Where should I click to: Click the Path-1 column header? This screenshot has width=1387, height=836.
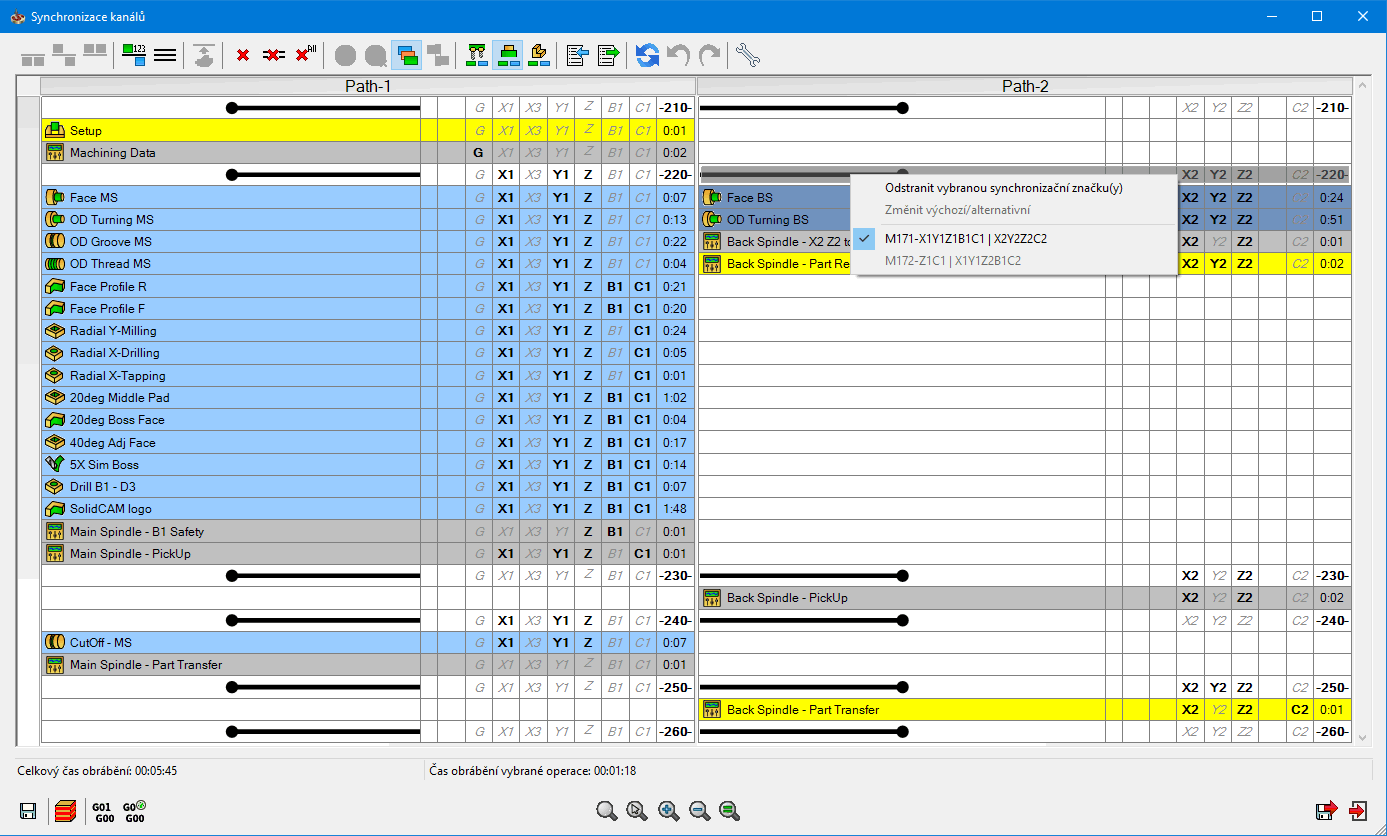click(368, 87)
